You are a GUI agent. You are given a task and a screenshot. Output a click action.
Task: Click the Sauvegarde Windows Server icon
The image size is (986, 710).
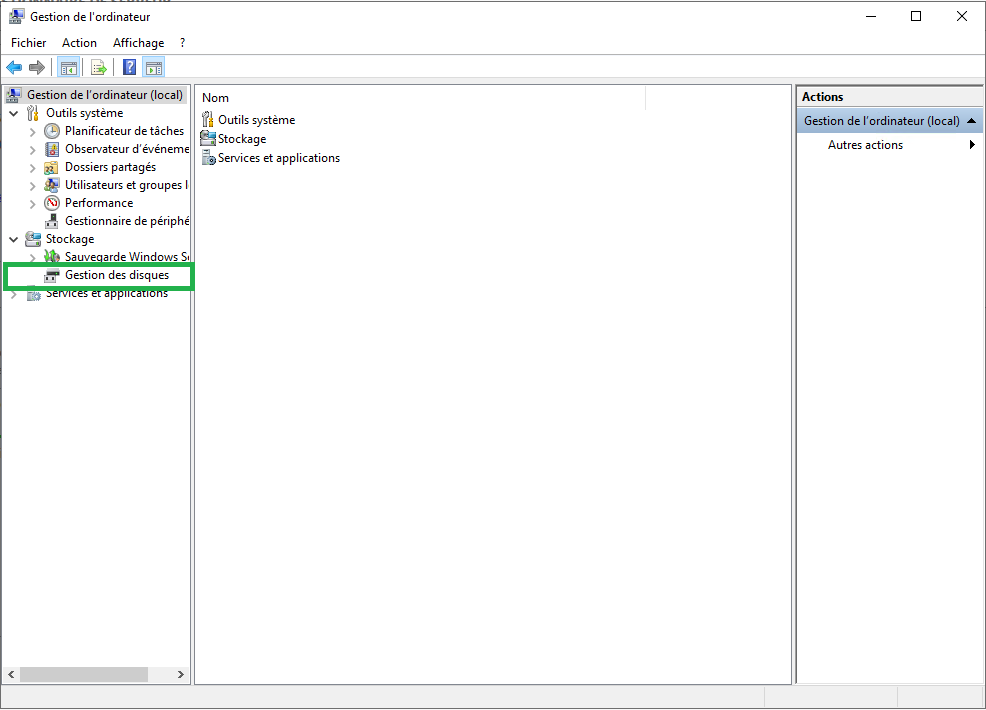[52, 257]
